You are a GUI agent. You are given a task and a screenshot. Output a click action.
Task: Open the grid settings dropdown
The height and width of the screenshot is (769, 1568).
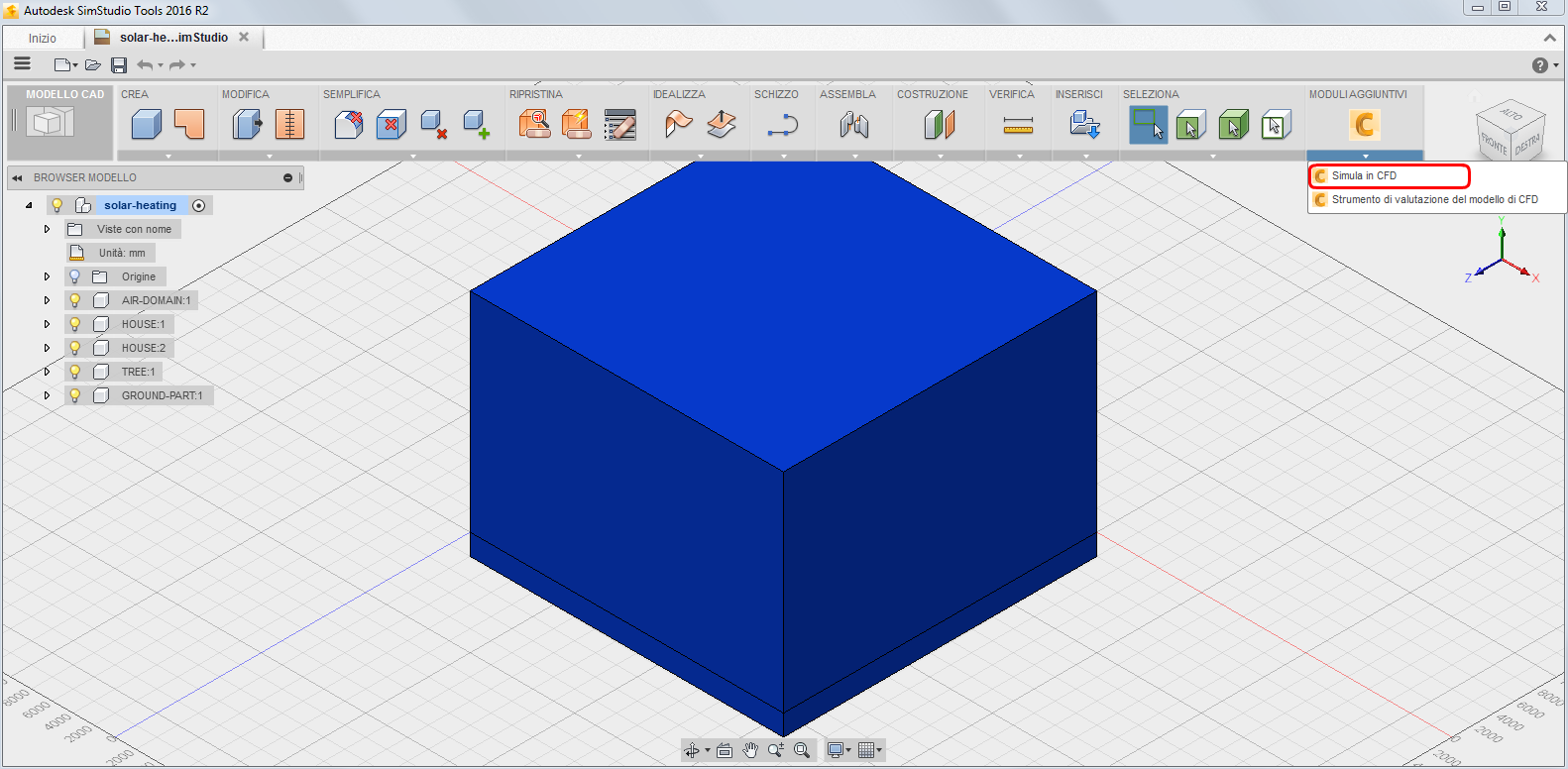tap(870, 750)
